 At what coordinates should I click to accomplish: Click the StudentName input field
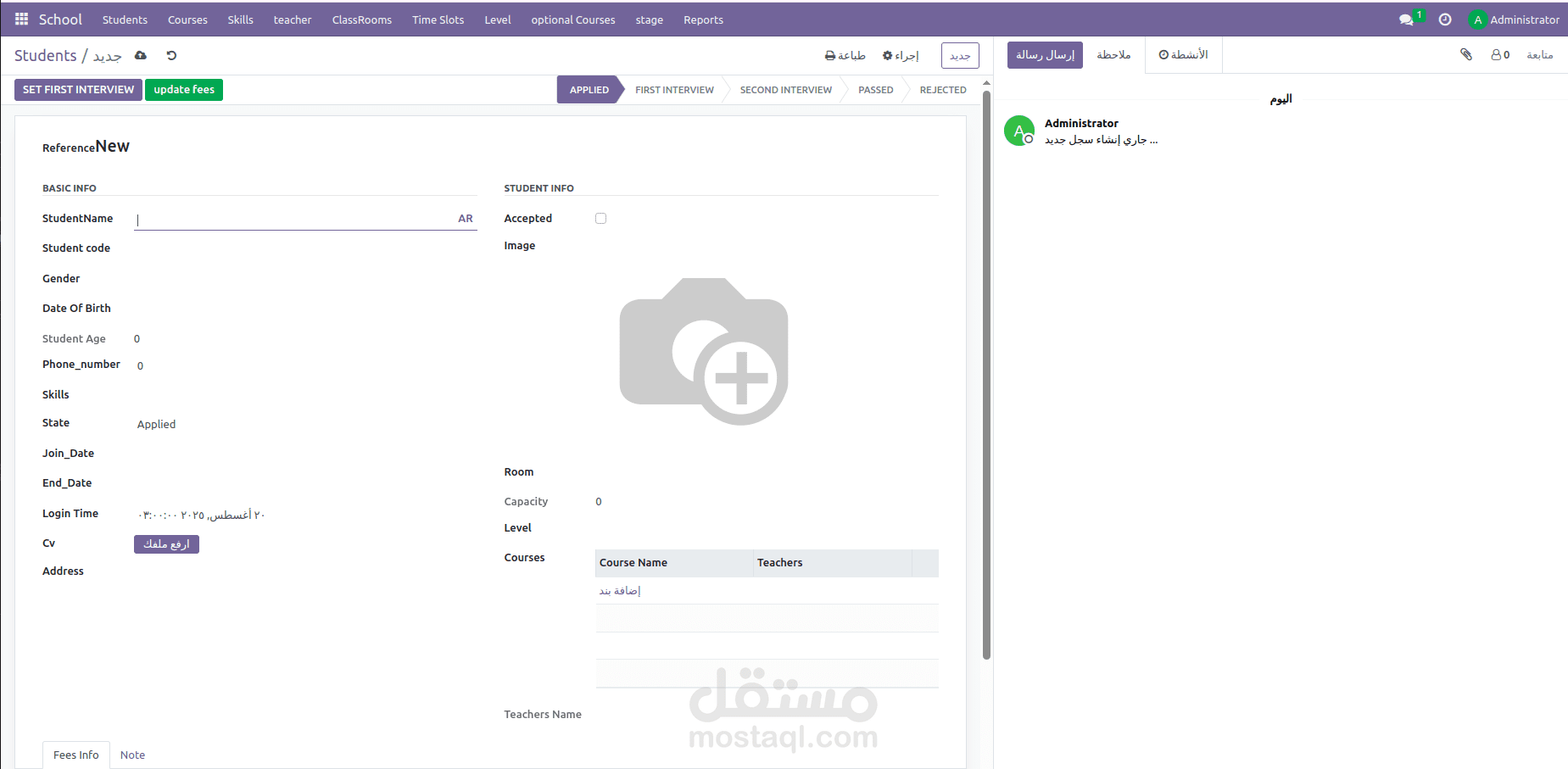[x=297, y=219]
